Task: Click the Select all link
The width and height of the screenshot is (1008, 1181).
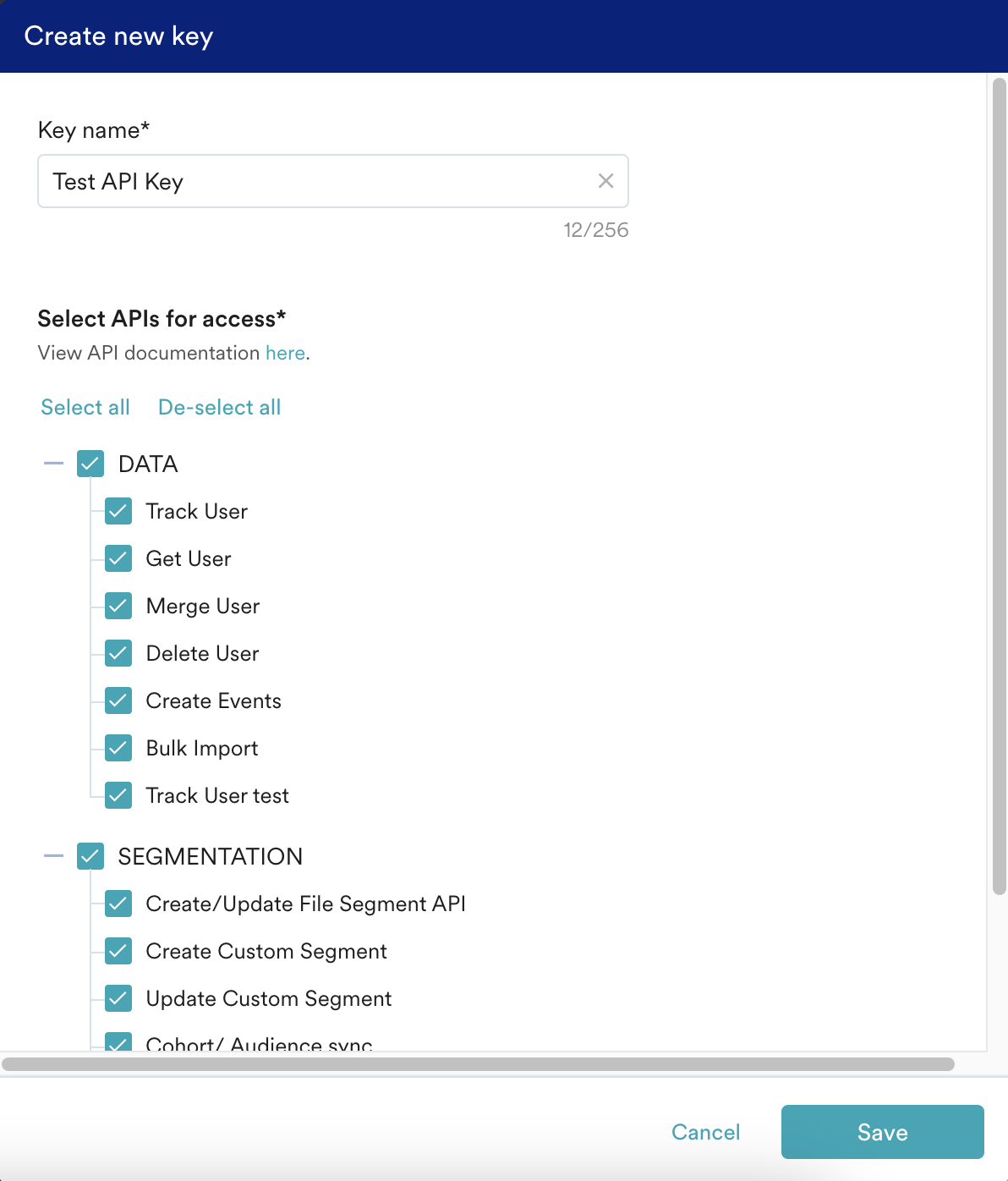Action: click(x=85, y=407)
